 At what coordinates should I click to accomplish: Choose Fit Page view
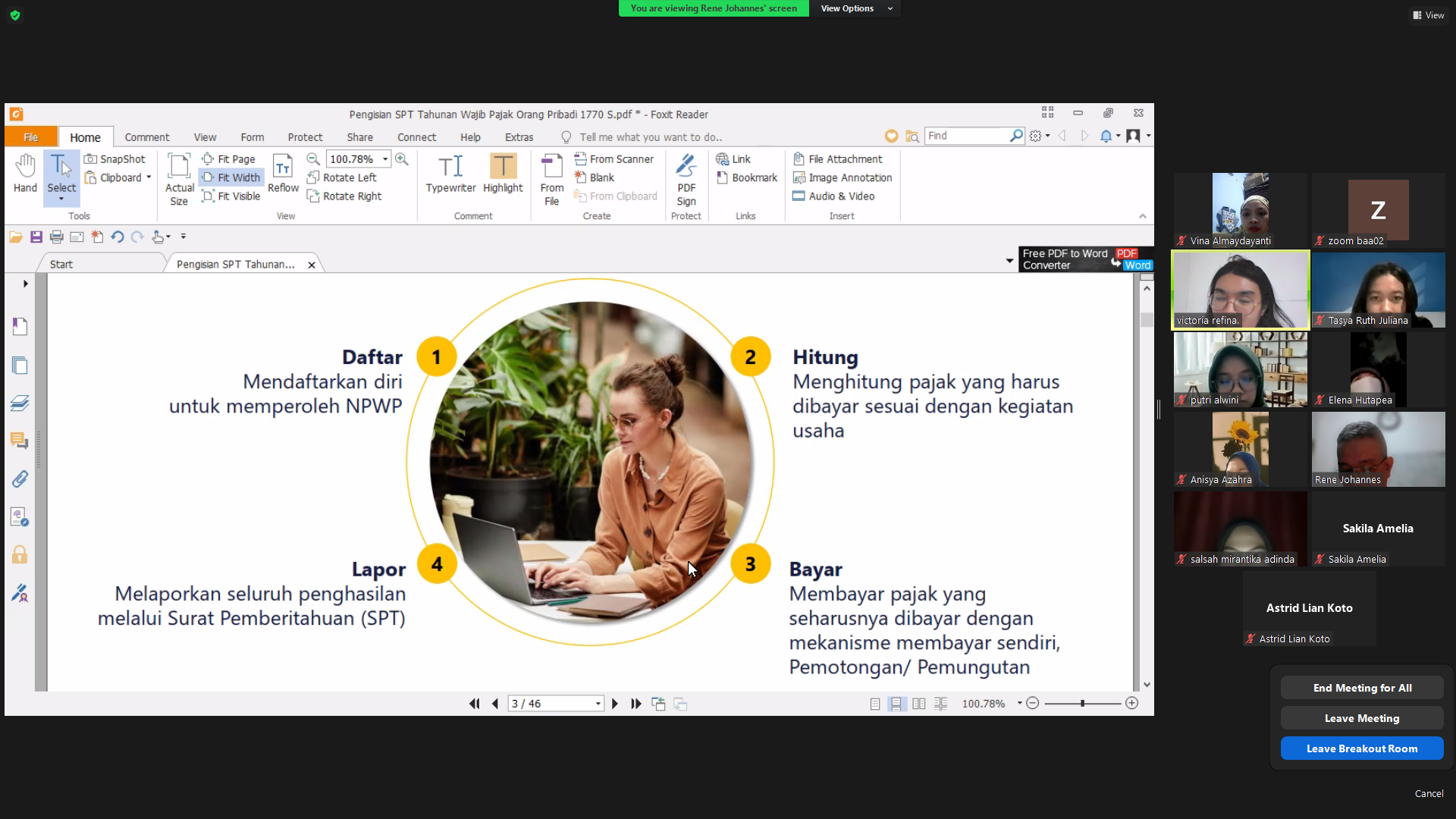228,159
